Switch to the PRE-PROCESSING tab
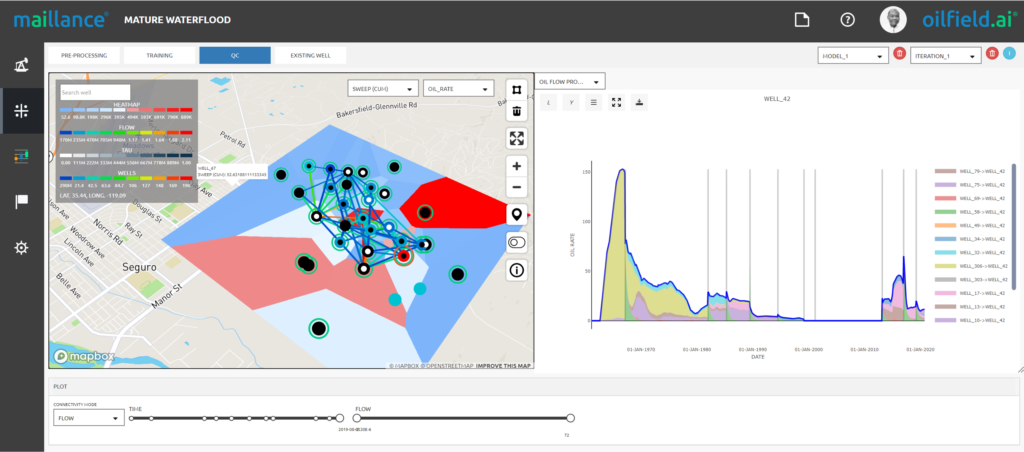Screen dimensions: 1024x452 pos(84,56)
